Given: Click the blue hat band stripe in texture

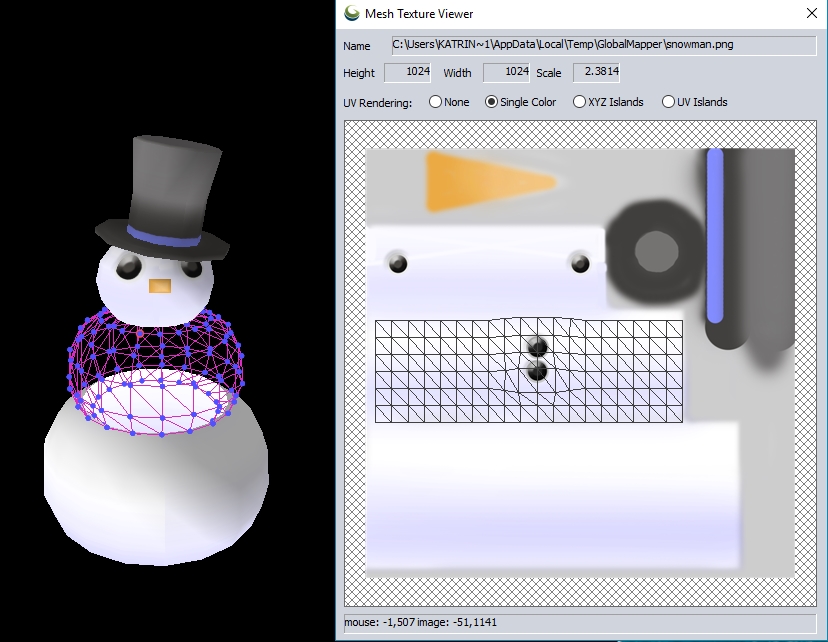Looking at the screenshot, I should (714, 235).
